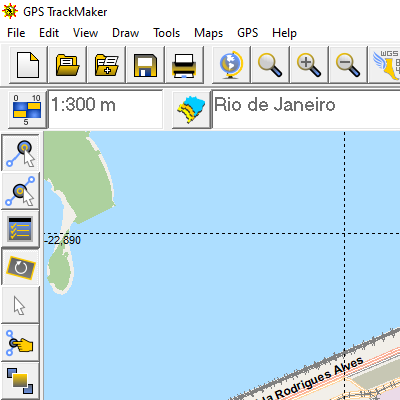
Task: Select the middle-node track point tool
Action: coord(21,191)
